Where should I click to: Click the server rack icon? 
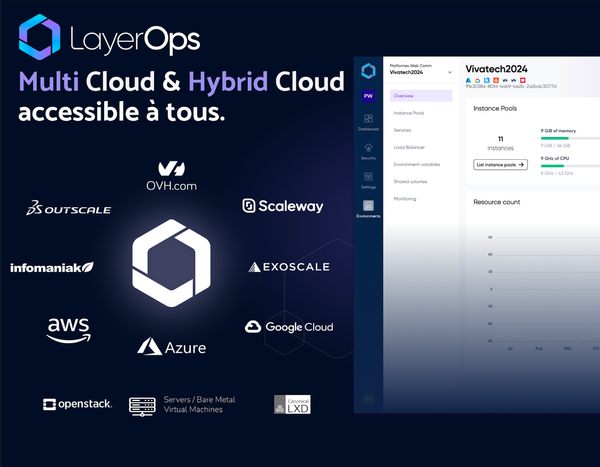[x=142, y=407]
